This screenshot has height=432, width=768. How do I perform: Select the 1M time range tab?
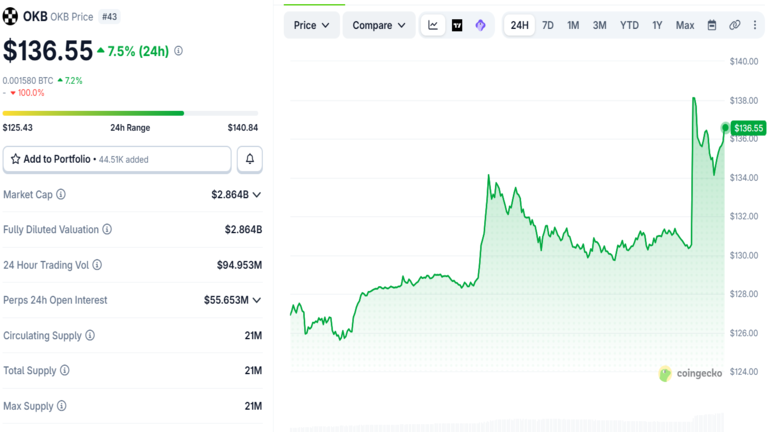pos(573,25)
